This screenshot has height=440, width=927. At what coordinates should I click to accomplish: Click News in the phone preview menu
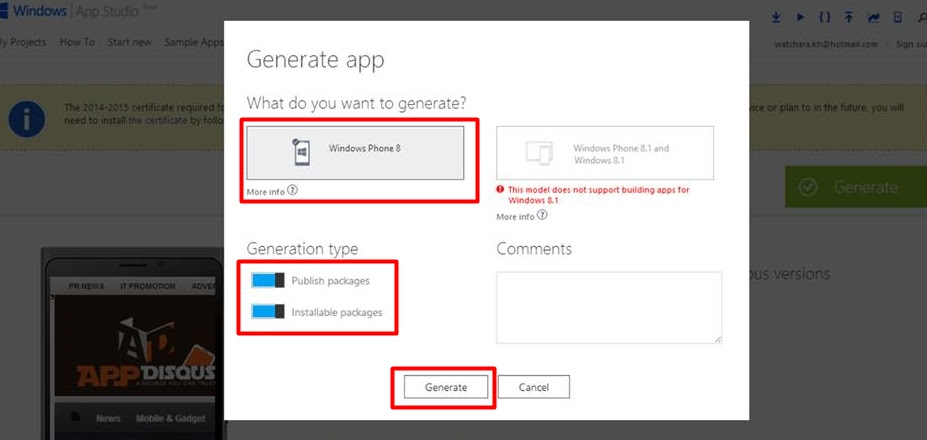[x=108, y=418]
